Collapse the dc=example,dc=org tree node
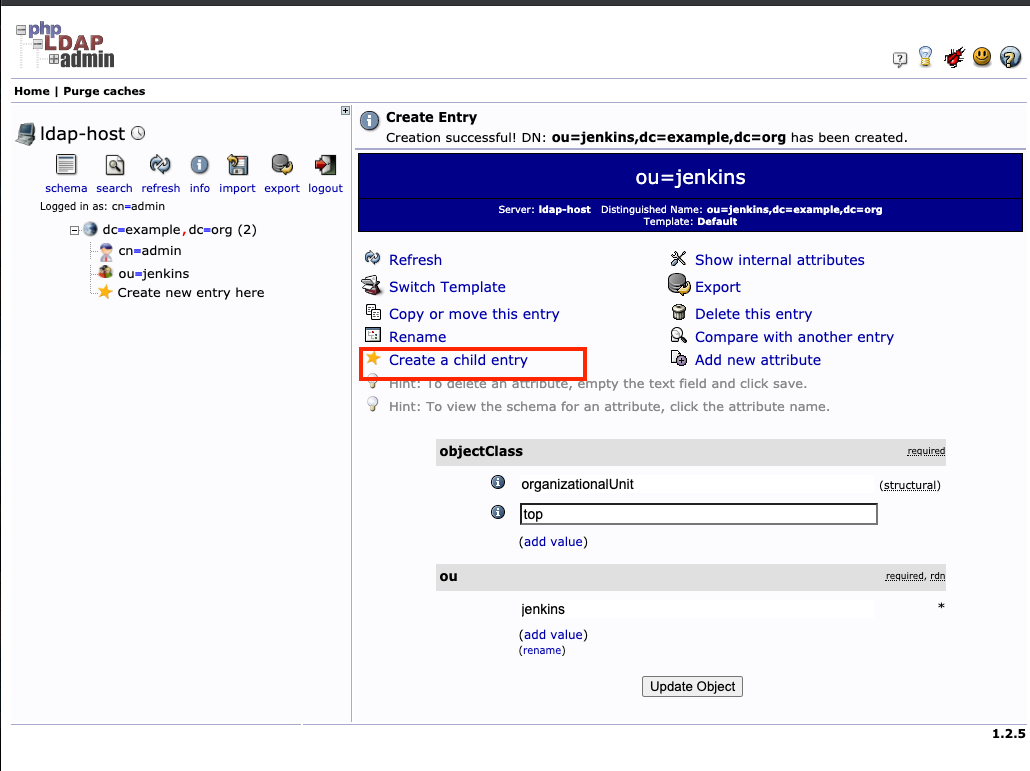1030x771 pixels. (74, 230)
